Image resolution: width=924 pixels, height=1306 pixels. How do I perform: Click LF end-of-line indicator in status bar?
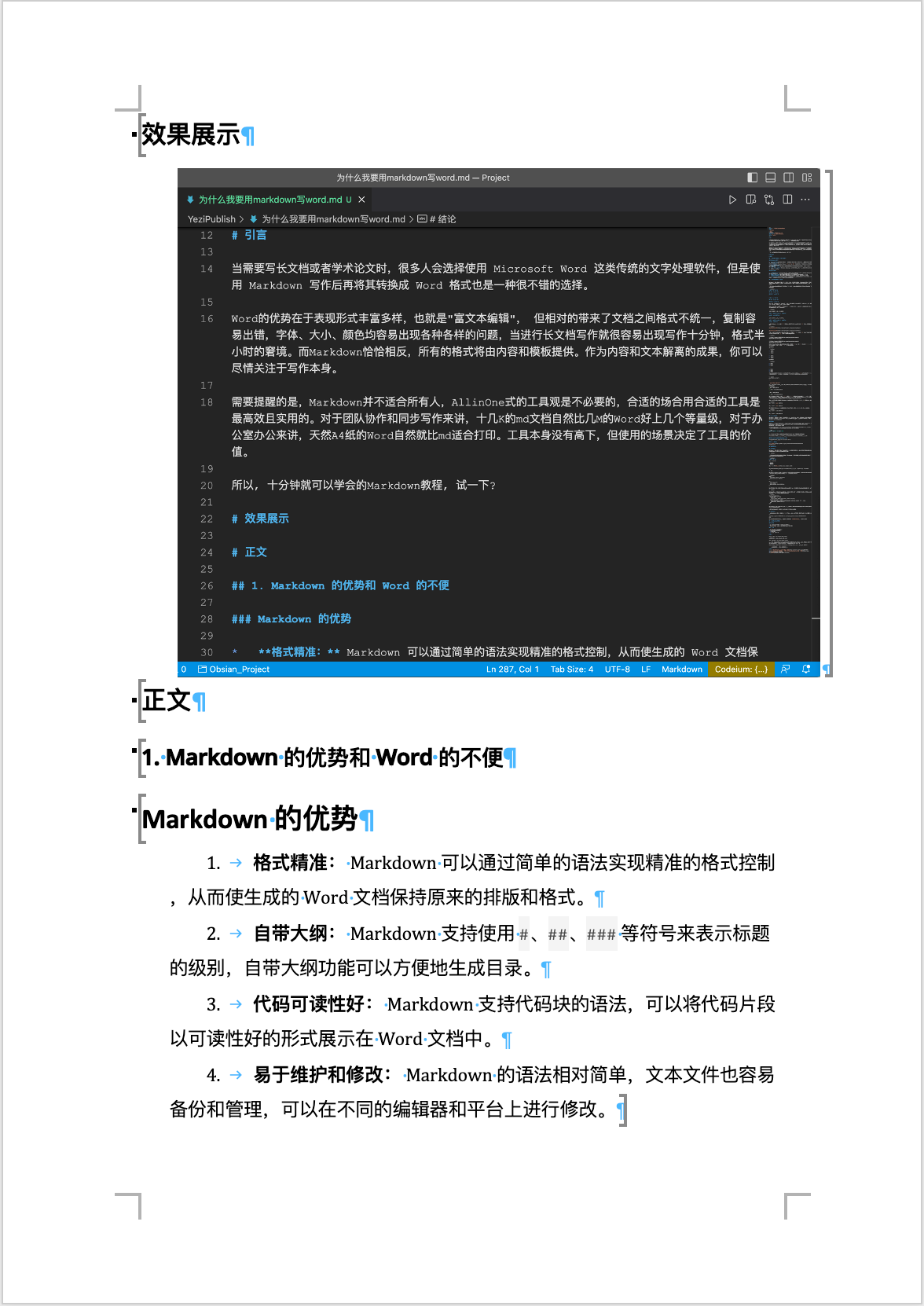click(646, 670)
